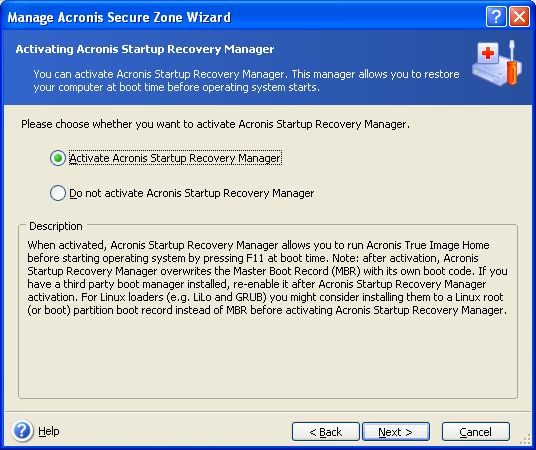Click the Description group box label

[55, 226]
